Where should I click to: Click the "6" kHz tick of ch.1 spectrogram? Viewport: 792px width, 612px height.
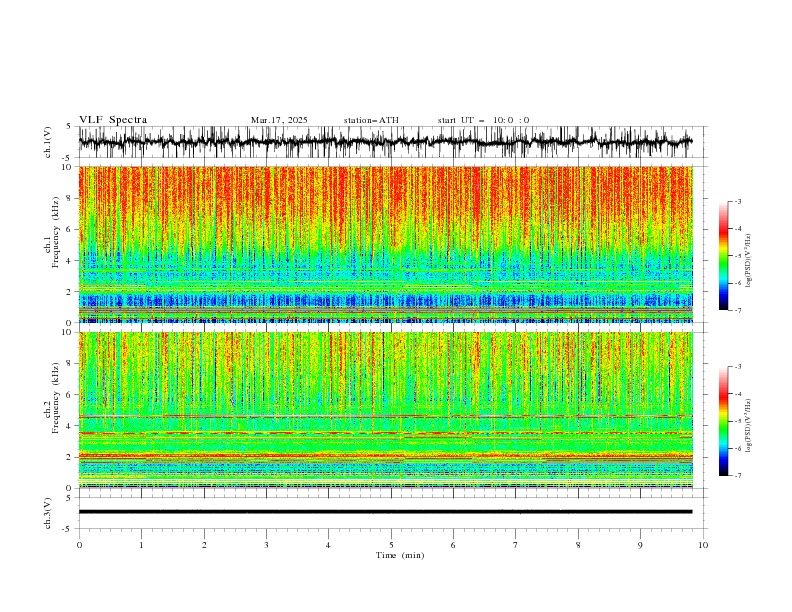pyautogui.click(x=70, y=229)
